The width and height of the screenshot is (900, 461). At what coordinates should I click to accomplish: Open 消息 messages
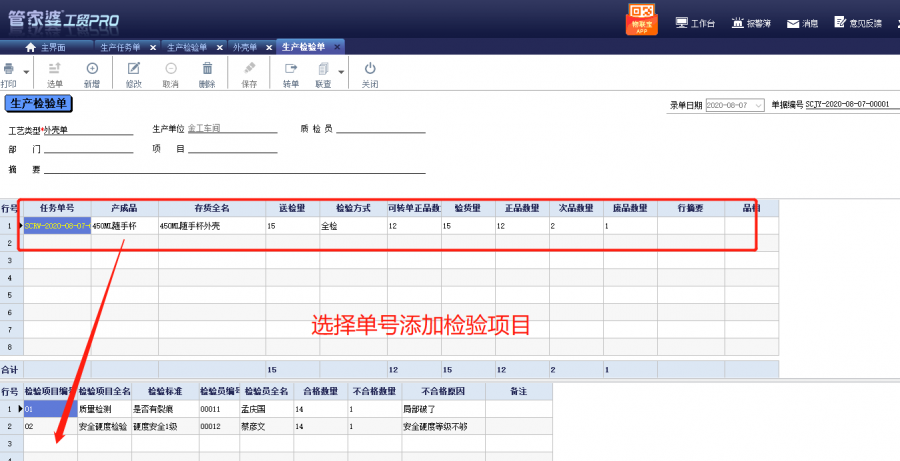(x=802, y=23)
